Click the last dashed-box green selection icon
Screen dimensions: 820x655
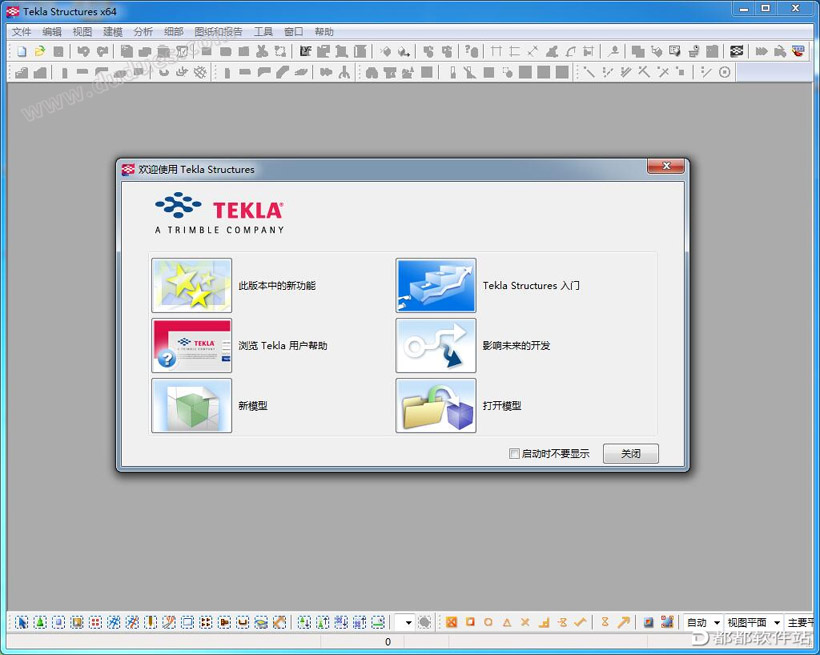click(x=378, y=622)
